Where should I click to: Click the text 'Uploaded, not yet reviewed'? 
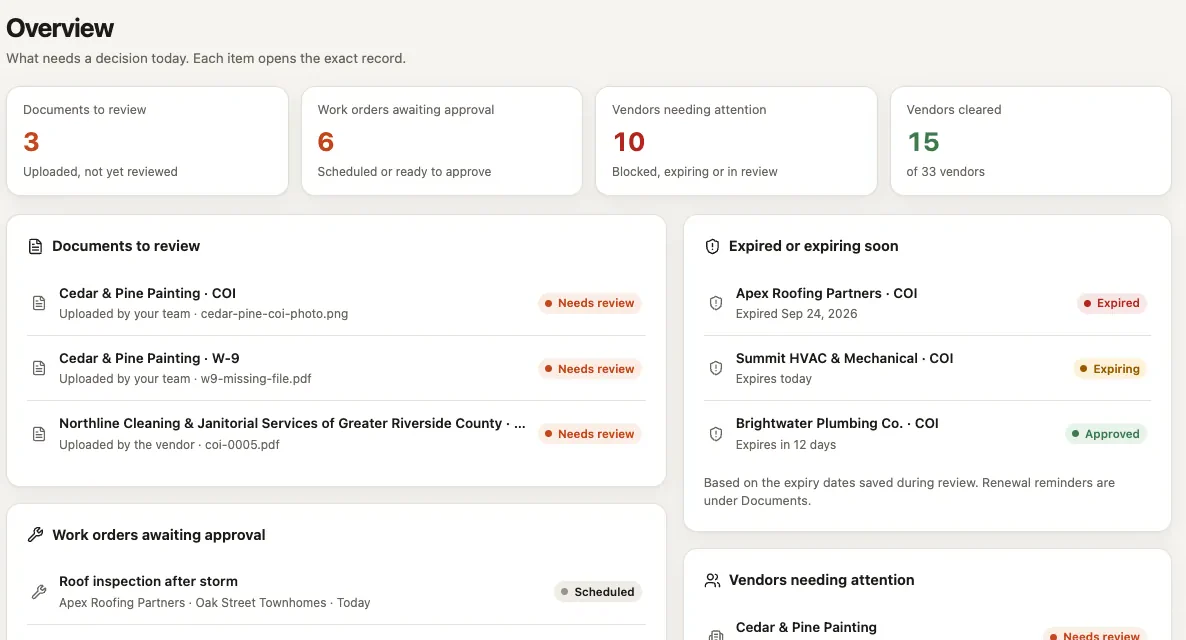[100, 172]
